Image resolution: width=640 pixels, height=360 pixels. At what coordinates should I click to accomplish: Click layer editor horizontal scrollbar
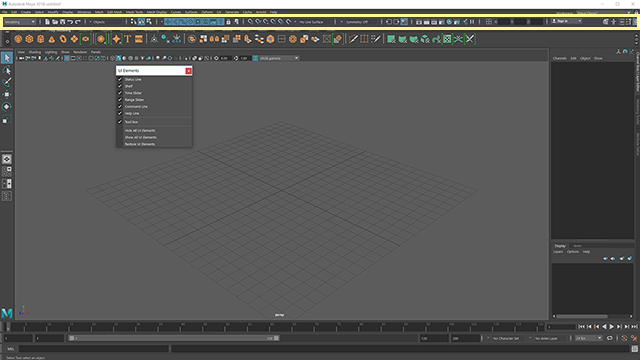click(x=582, y=316)
